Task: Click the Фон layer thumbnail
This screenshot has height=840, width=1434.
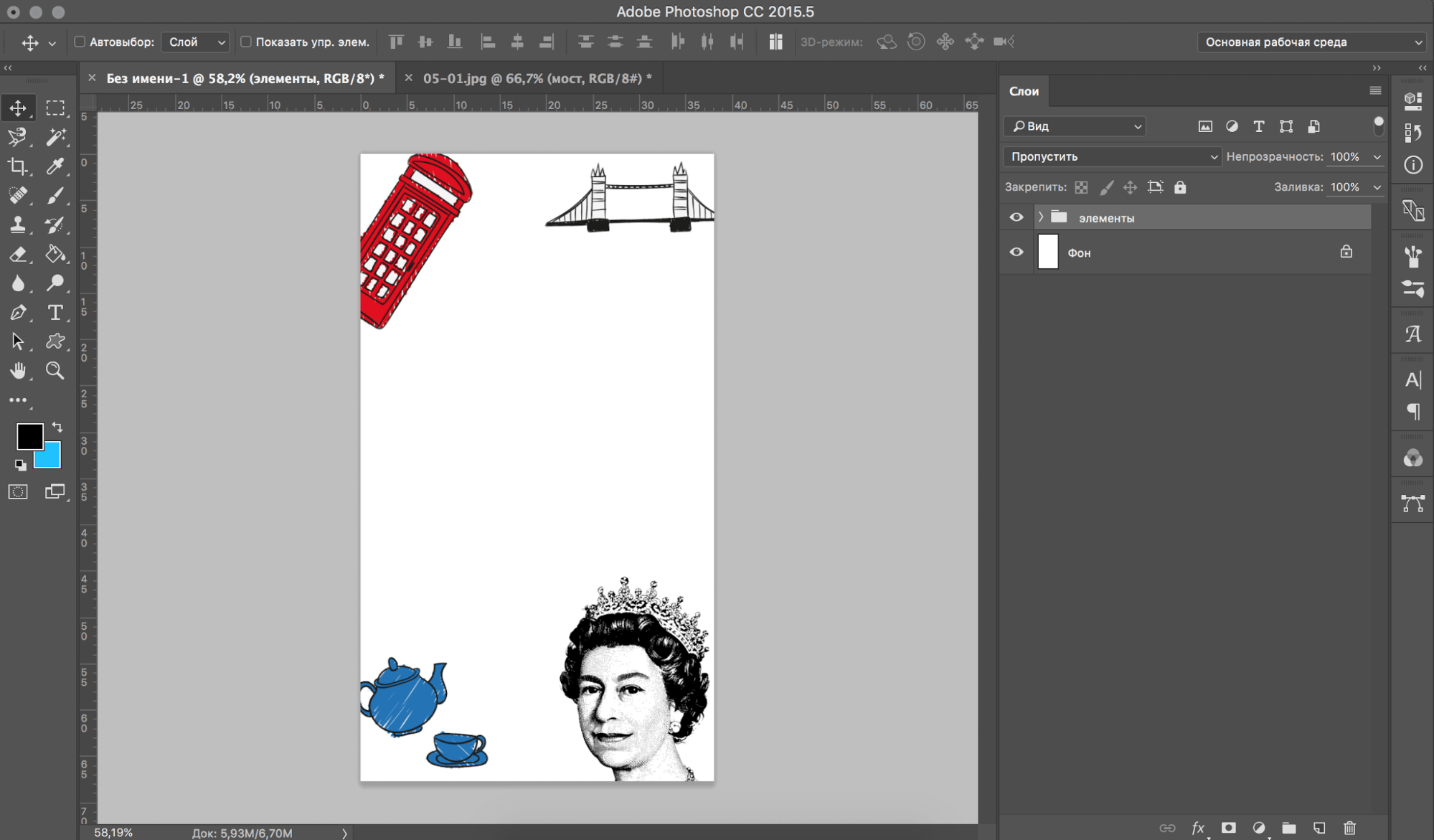Action: (1048, 252)
